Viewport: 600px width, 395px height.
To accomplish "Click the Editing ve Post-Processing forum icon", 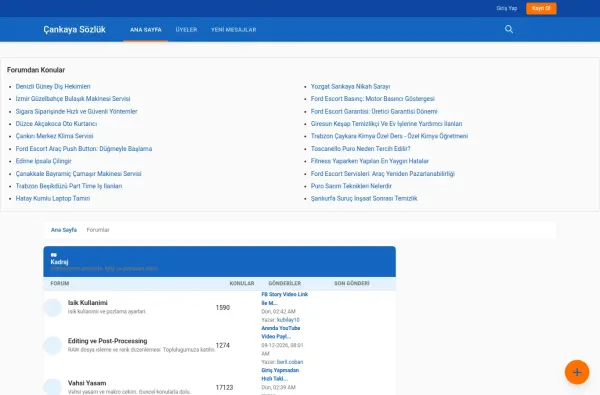I will [52, 345].
